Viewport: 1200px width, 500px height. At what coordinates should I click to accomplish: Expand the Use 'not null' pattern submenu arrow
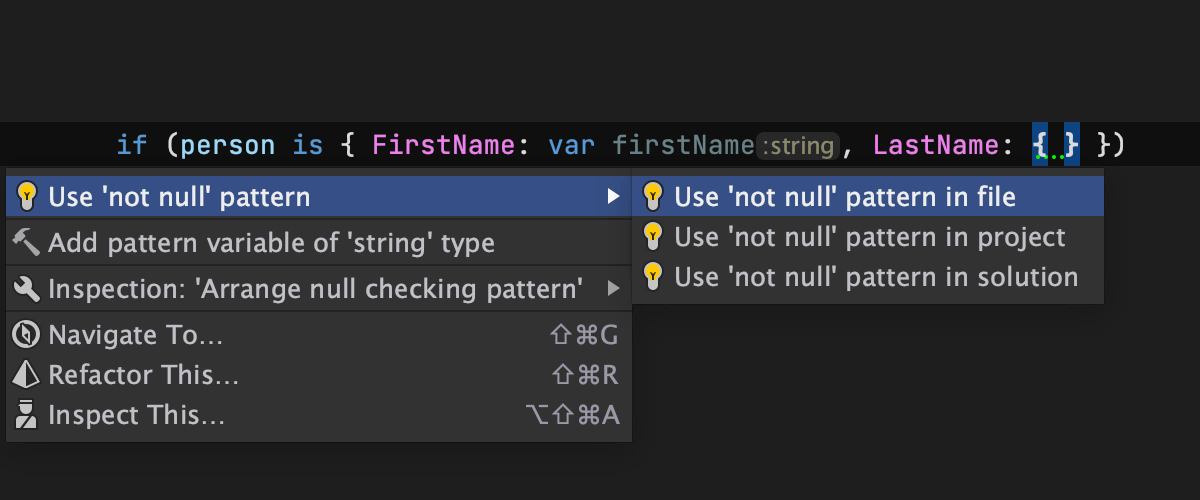[613, 197]
